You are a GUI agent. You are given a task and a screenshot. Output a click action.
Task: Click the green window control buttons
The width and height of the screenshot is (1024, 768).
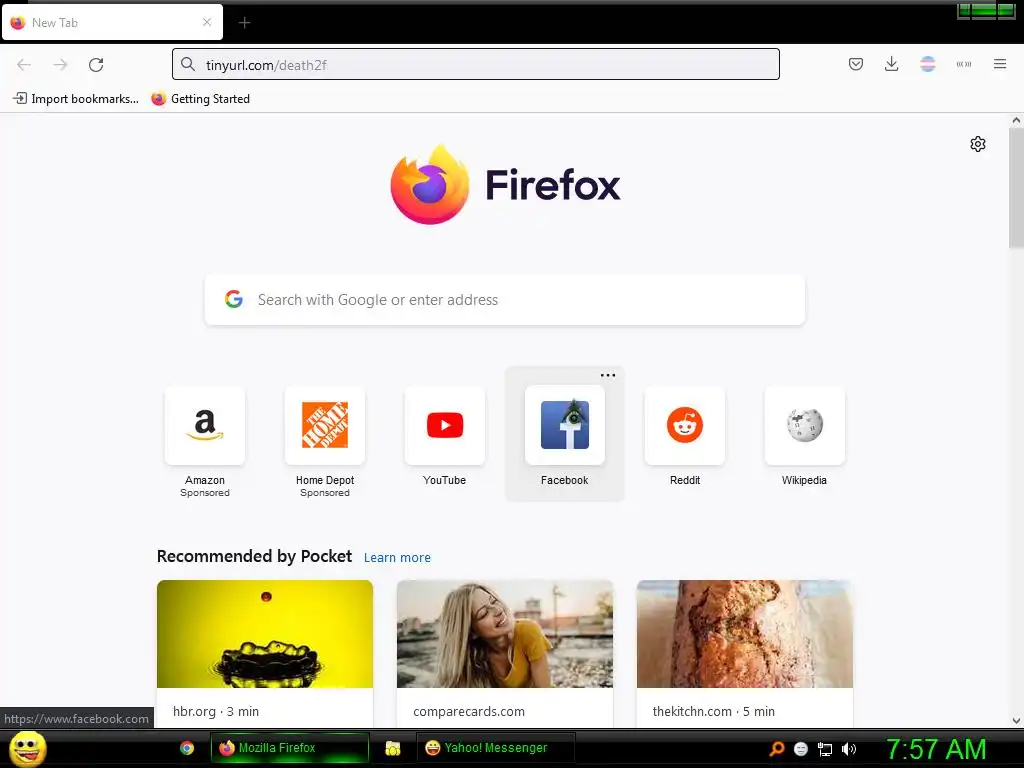(x=986, y=10)
